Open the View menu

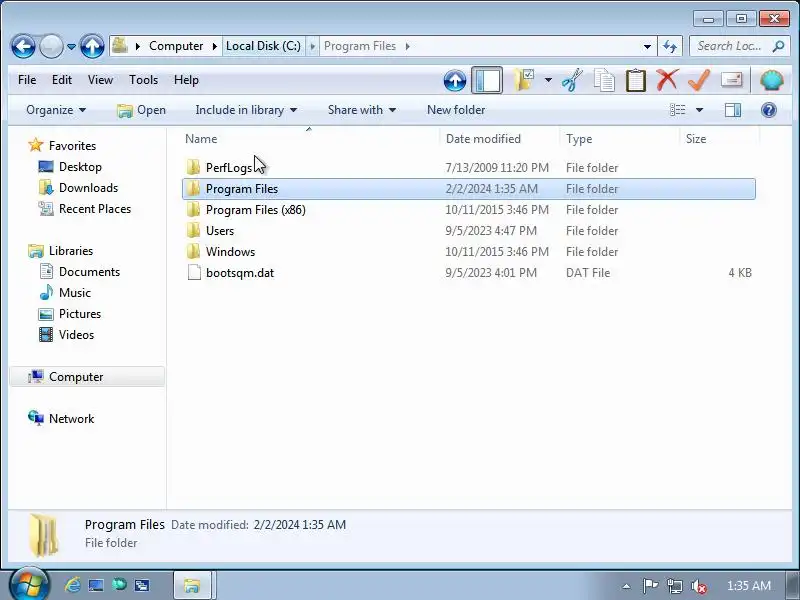point(100,80)
